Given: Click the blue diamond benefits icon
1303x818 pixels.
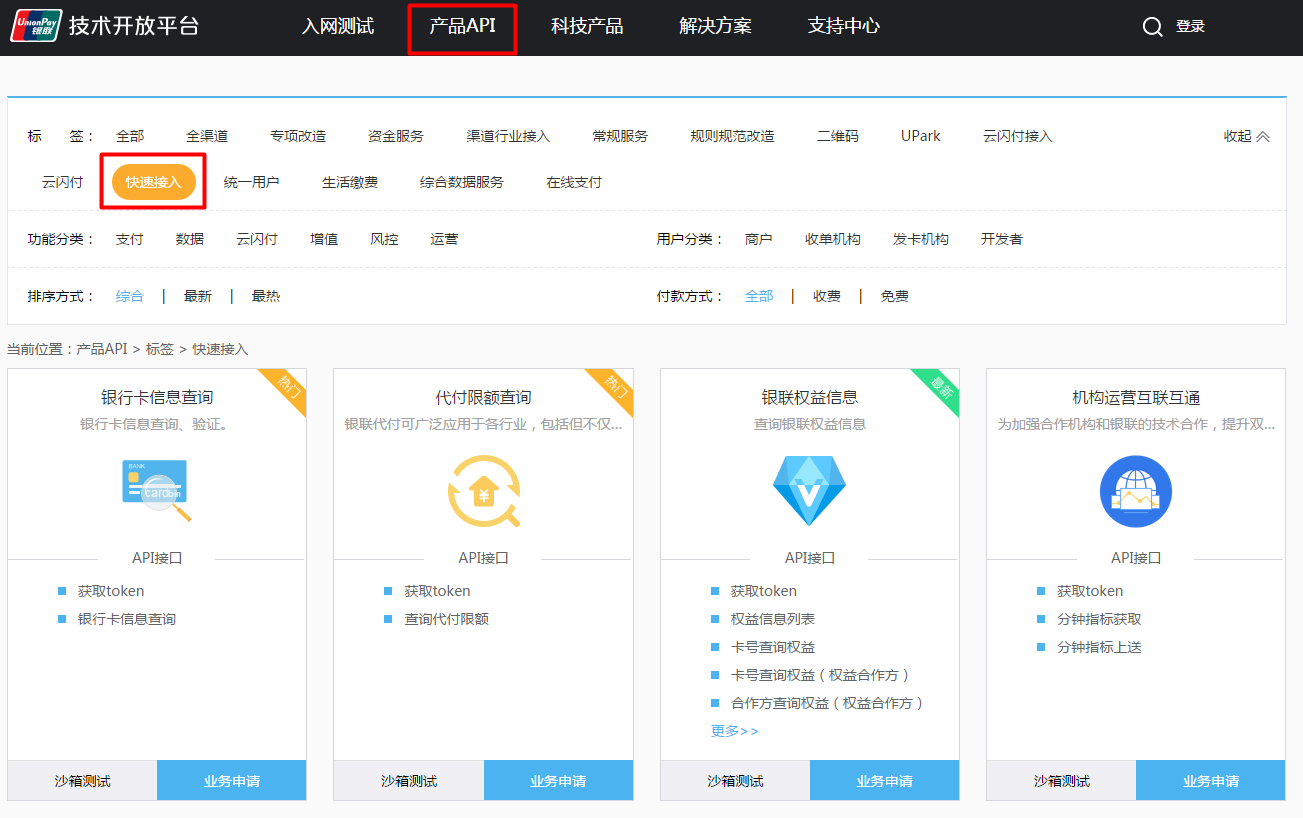Looking at the screenshot, I should tap(809, 490).
